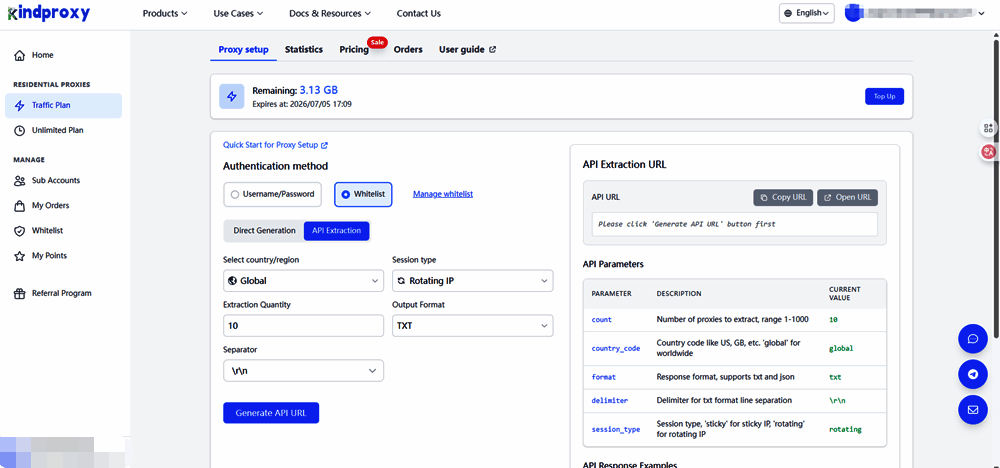Open the Manage whitelist link

[443, 194]
